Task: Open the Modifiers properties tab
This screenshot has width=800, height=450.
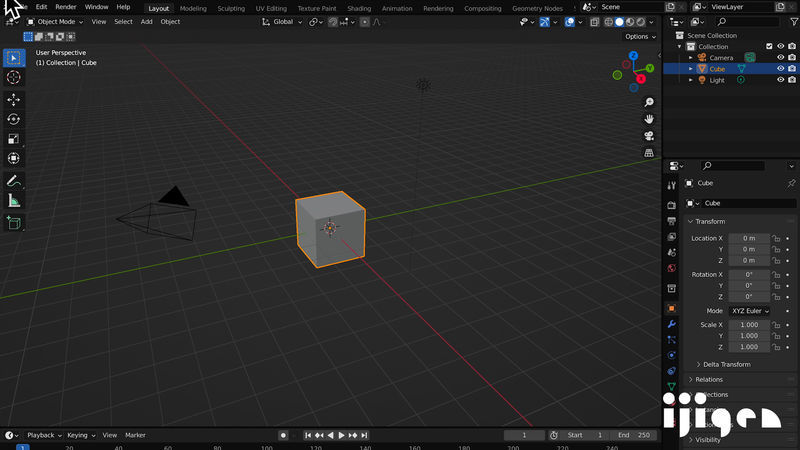Action: pyautogui.click(x=671, y=324)
